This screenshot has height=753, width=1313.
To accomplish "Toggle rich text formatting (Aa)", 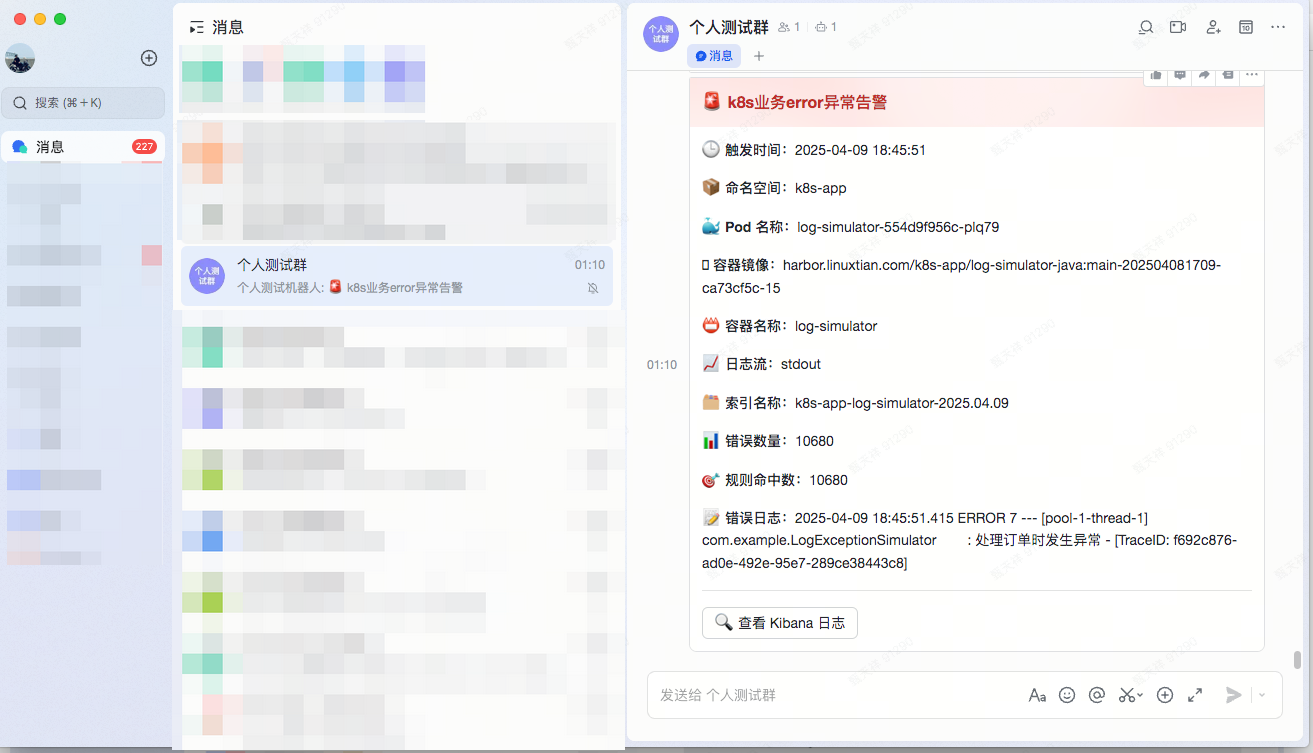I will (x=1037, y=695).
